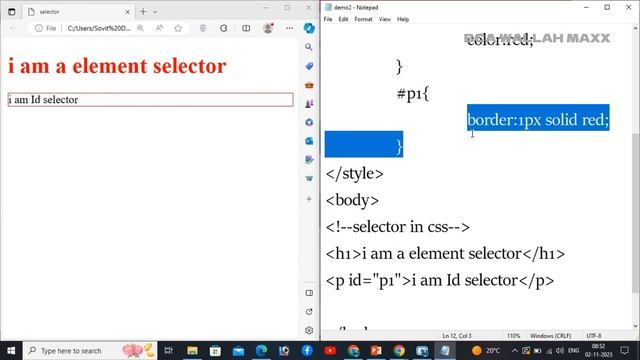Screen dimensions: 640x360
Task: Click taskbar 'Type here to search' box
Action: tap(90, 351)
